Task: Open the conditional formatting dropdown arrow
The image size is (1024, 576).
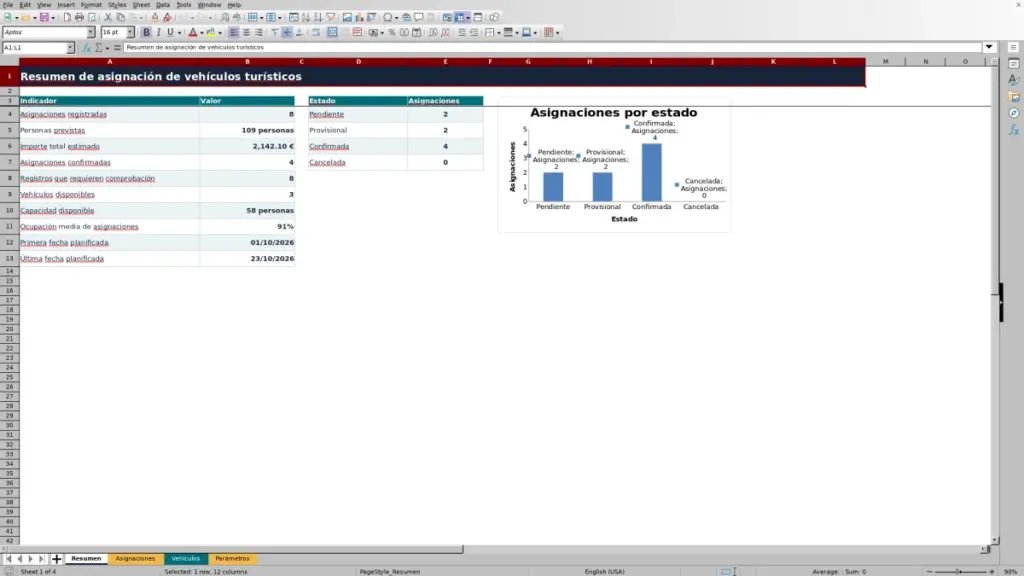Action: (x=558, y=33)
